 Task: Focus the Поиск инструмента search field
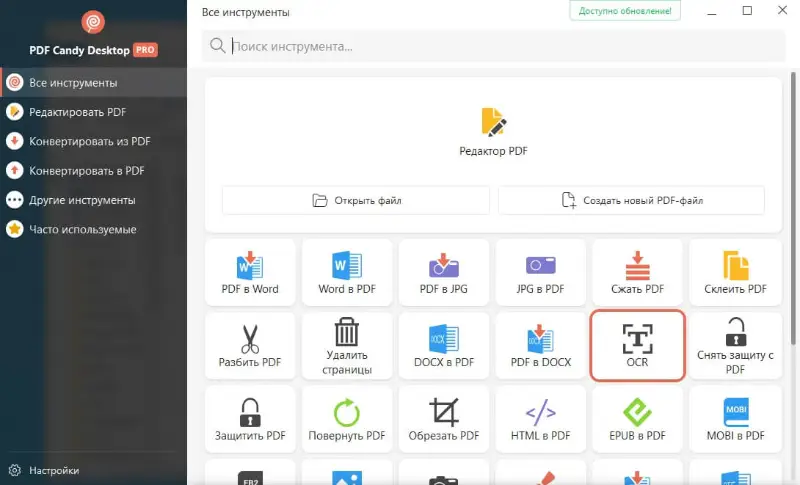pos(493,46)
